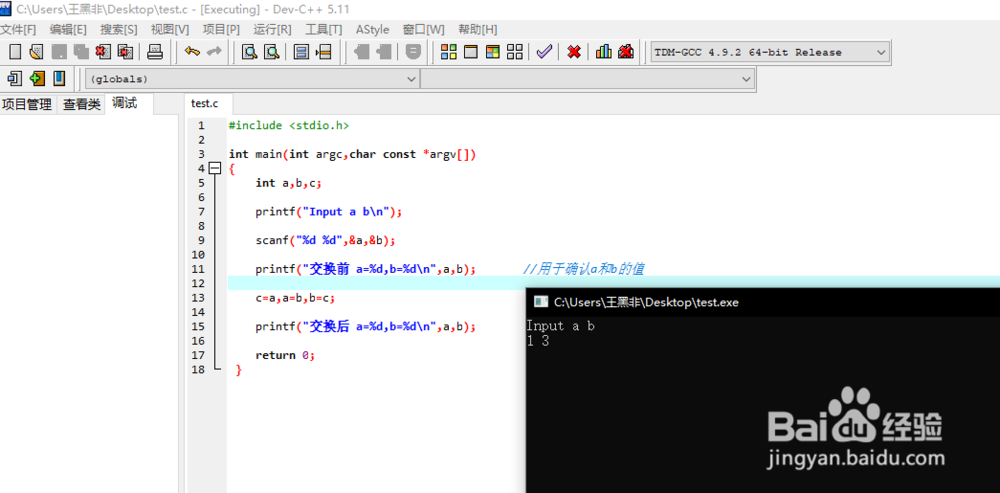1000x493 pixels.
Task: Click the test.exe console title bar
Action: (x=763, y=302)
